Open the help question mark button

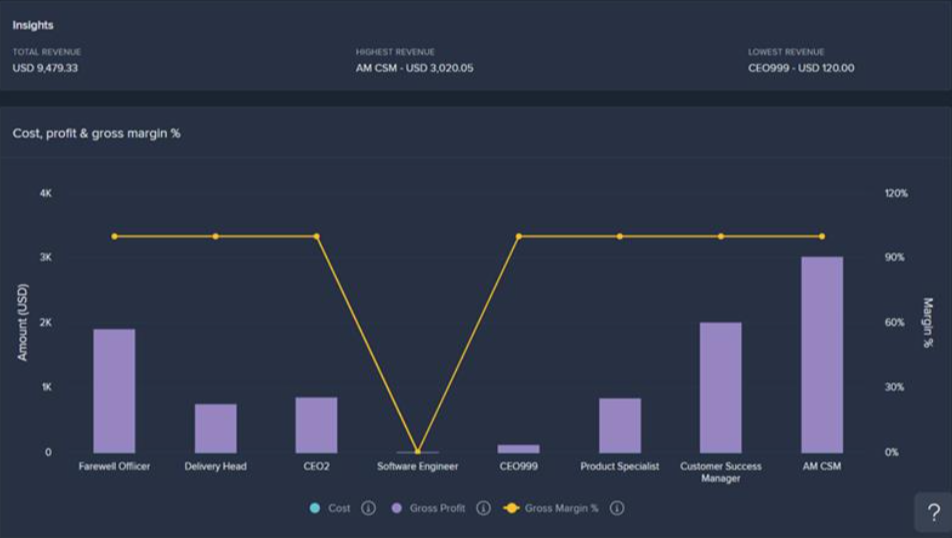933,513
